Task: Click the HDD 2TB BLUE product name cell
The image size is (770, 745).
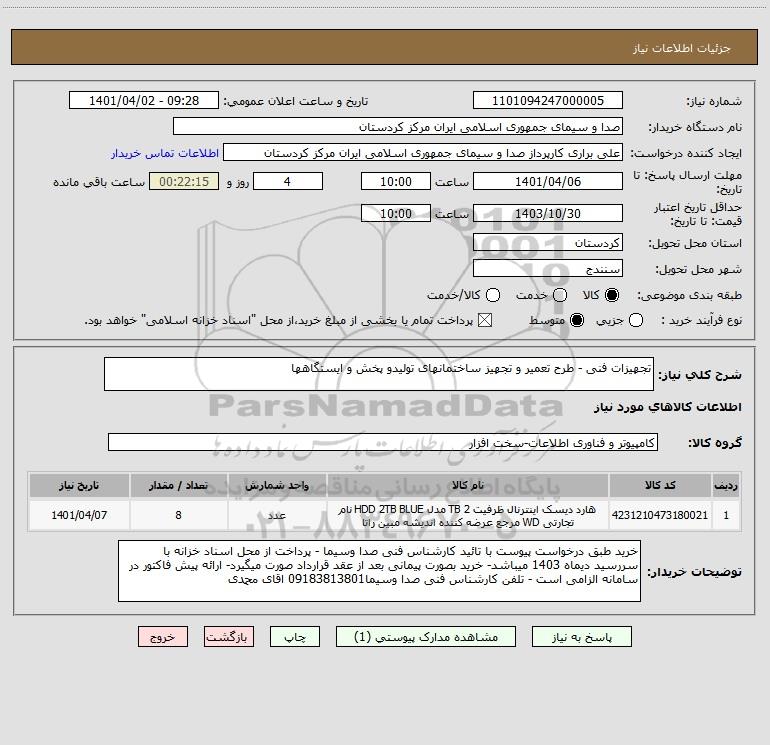Action: point(468,515)
